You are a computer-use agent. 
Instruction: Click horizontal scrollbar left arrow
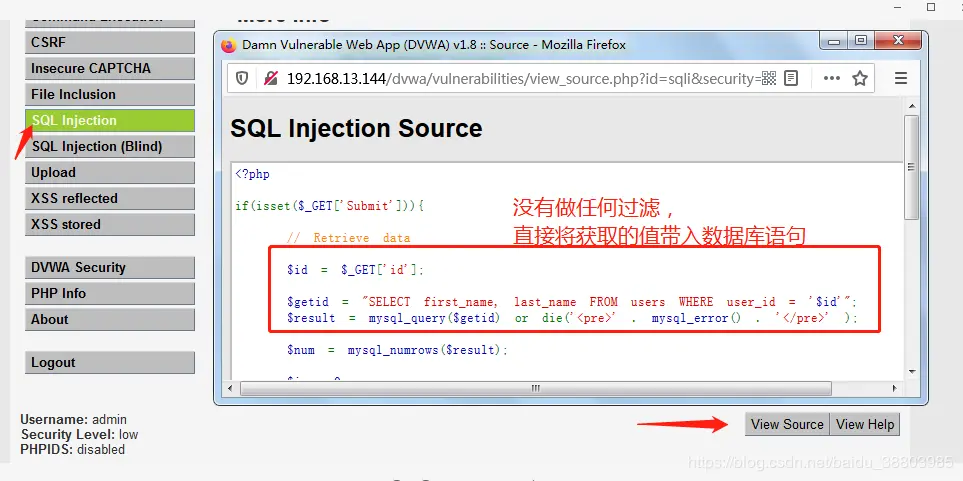pos(231,388)
